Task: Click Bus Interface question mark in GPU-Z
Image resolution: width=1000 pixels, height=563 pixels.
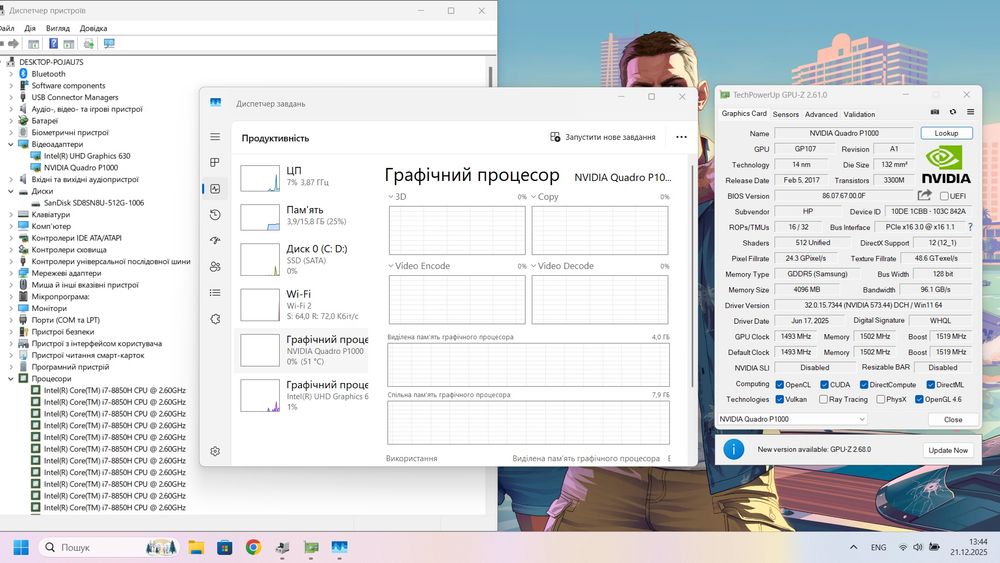Action: coord(970,227)
